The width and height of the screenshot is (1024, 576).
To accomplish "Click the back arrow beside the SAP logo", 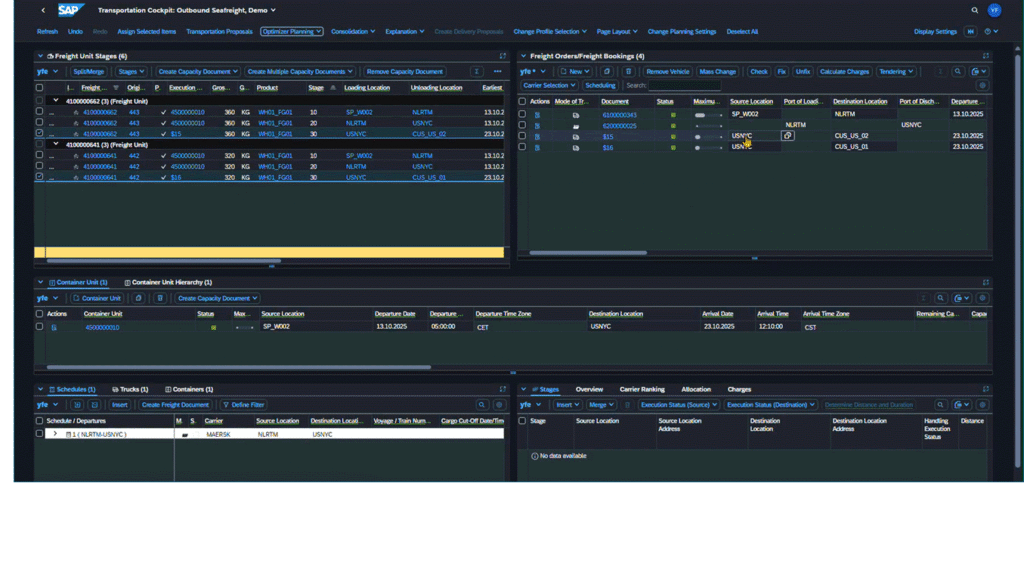I will 43,10.
